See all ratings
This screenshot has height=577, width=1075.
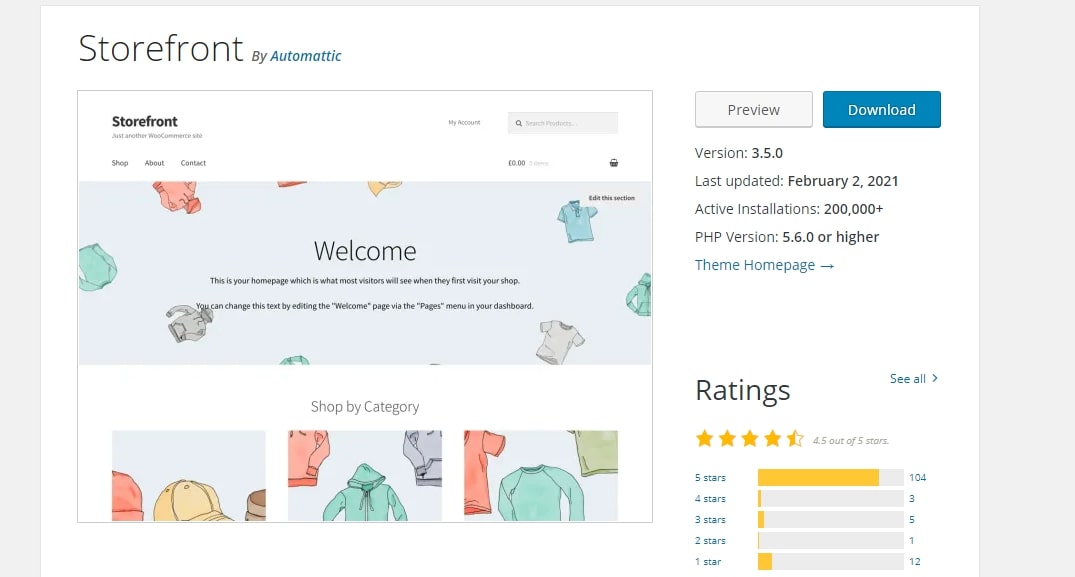point(913,378)
